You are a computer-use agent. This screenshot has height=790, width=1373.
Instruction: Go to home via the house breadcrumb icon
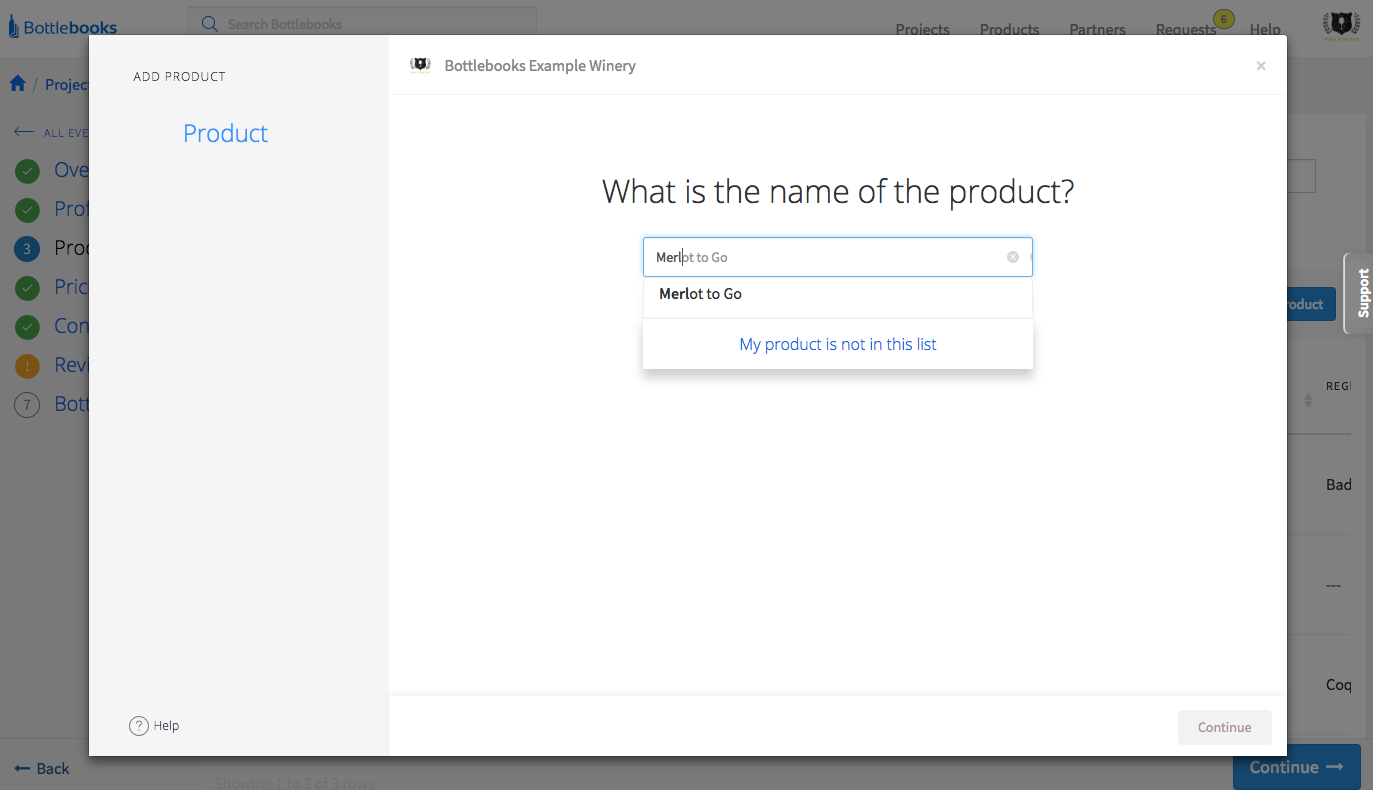pos(18,84)
